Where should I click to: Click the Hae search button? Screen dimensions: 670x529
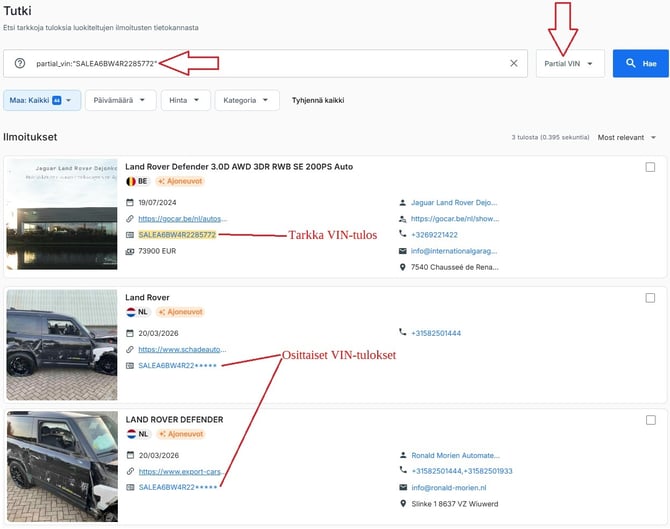click(x=640, y=64)
